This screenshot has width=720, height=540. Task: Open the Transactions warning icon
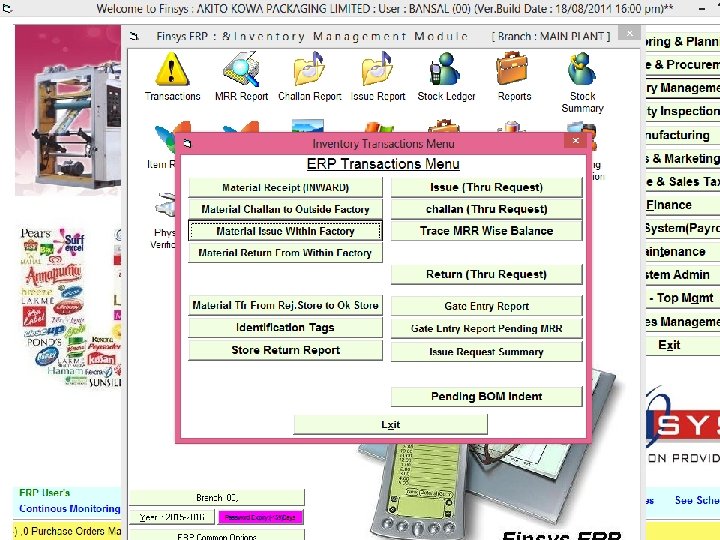pos(172,69)
